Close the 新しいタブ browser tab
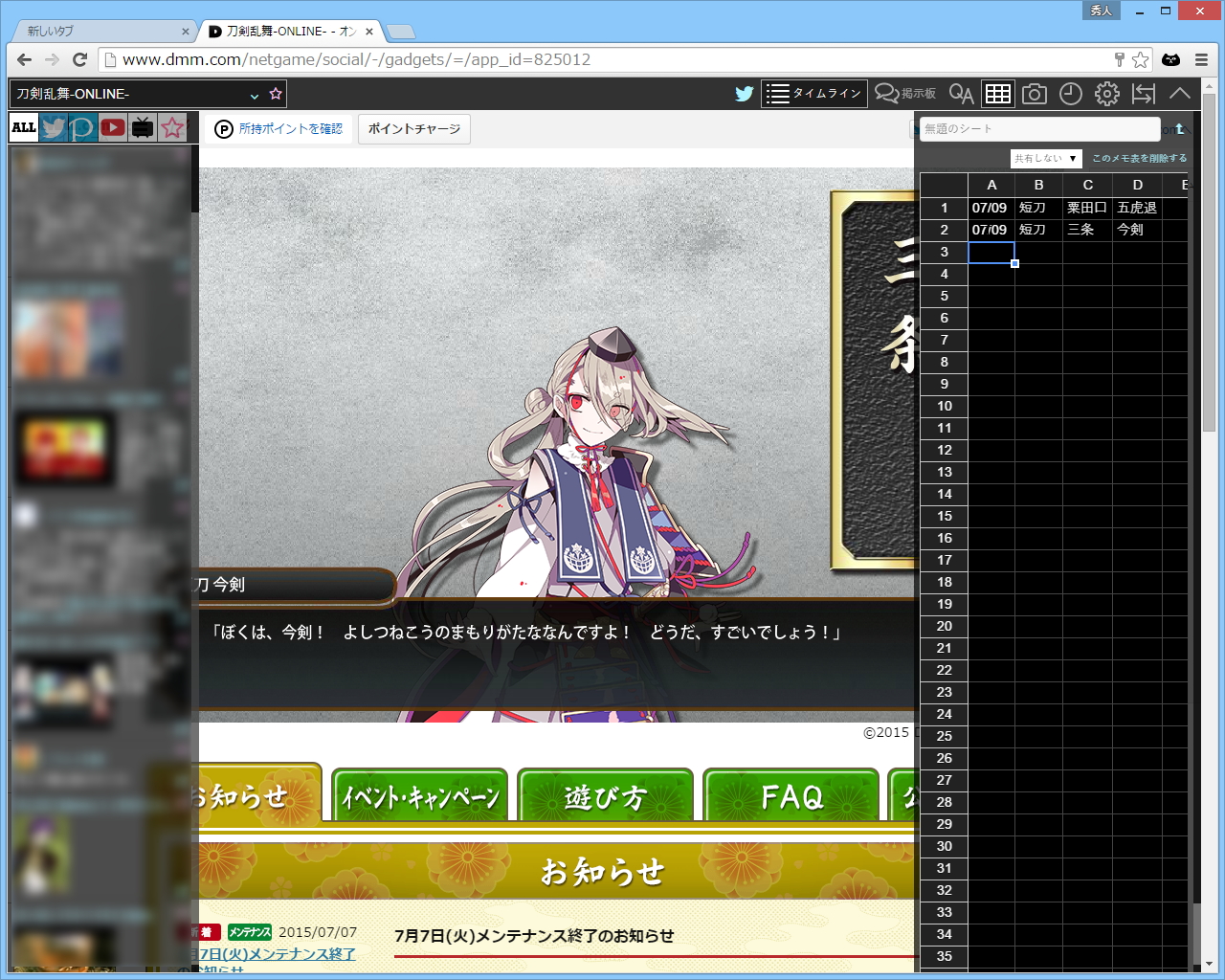 pos(185,32)
